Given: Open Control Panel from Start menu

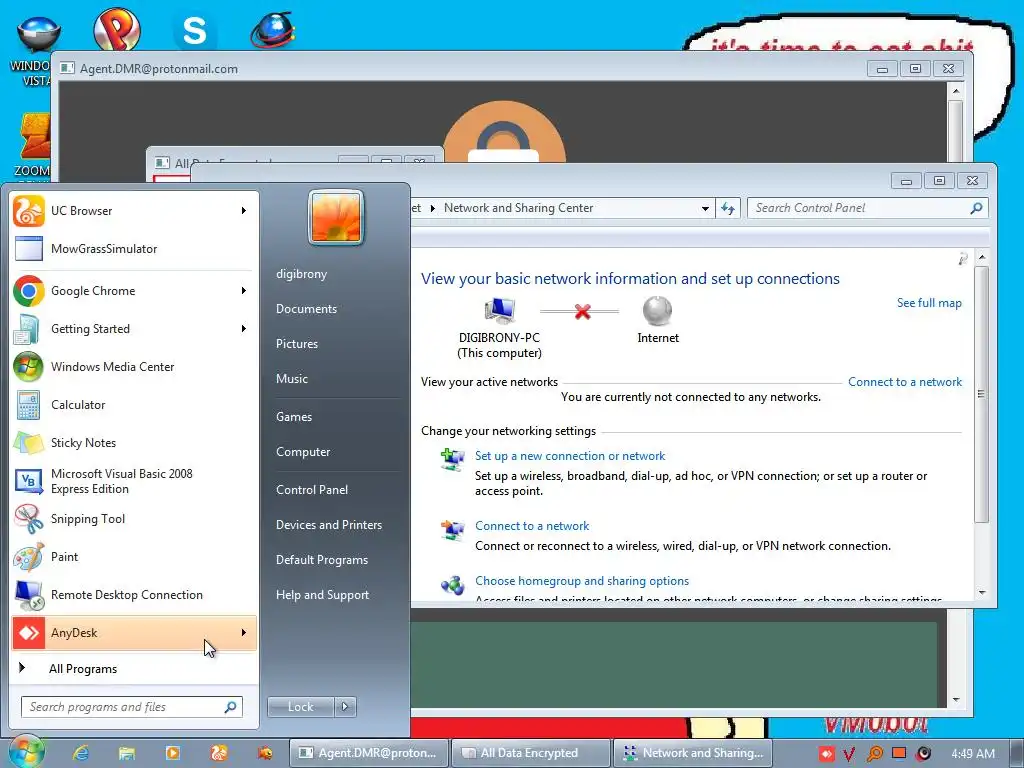Looking at the screenshot, I should [x=312, y=490].
